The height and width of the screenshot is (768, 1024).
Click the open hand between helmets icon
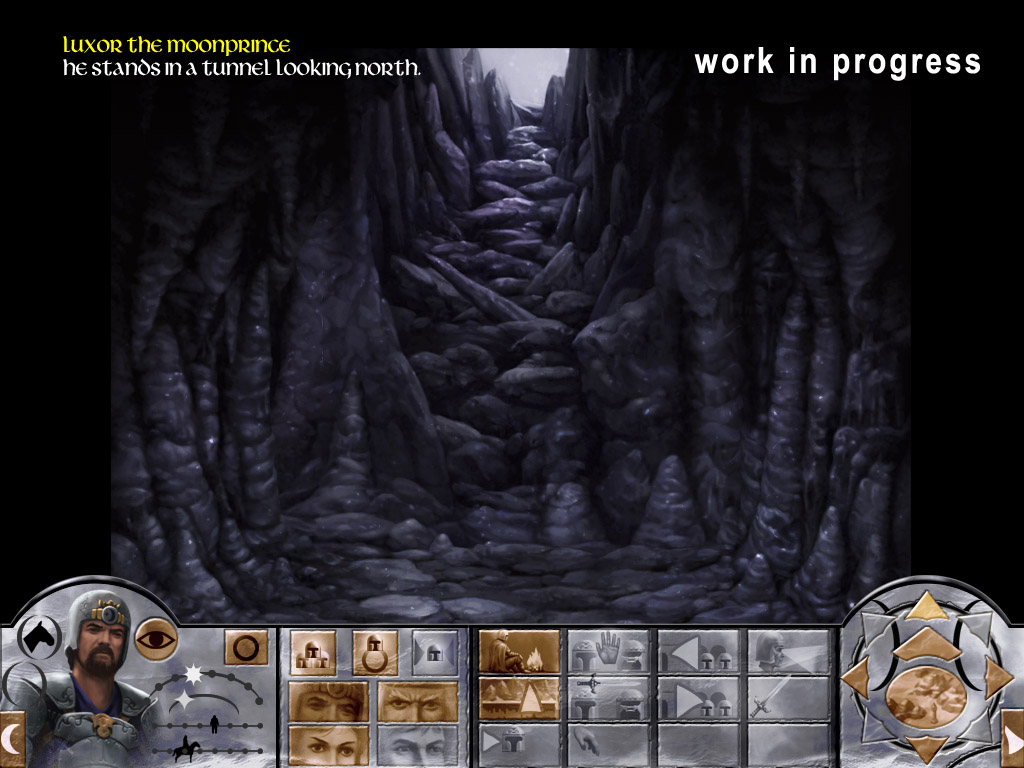coord(609,651)
